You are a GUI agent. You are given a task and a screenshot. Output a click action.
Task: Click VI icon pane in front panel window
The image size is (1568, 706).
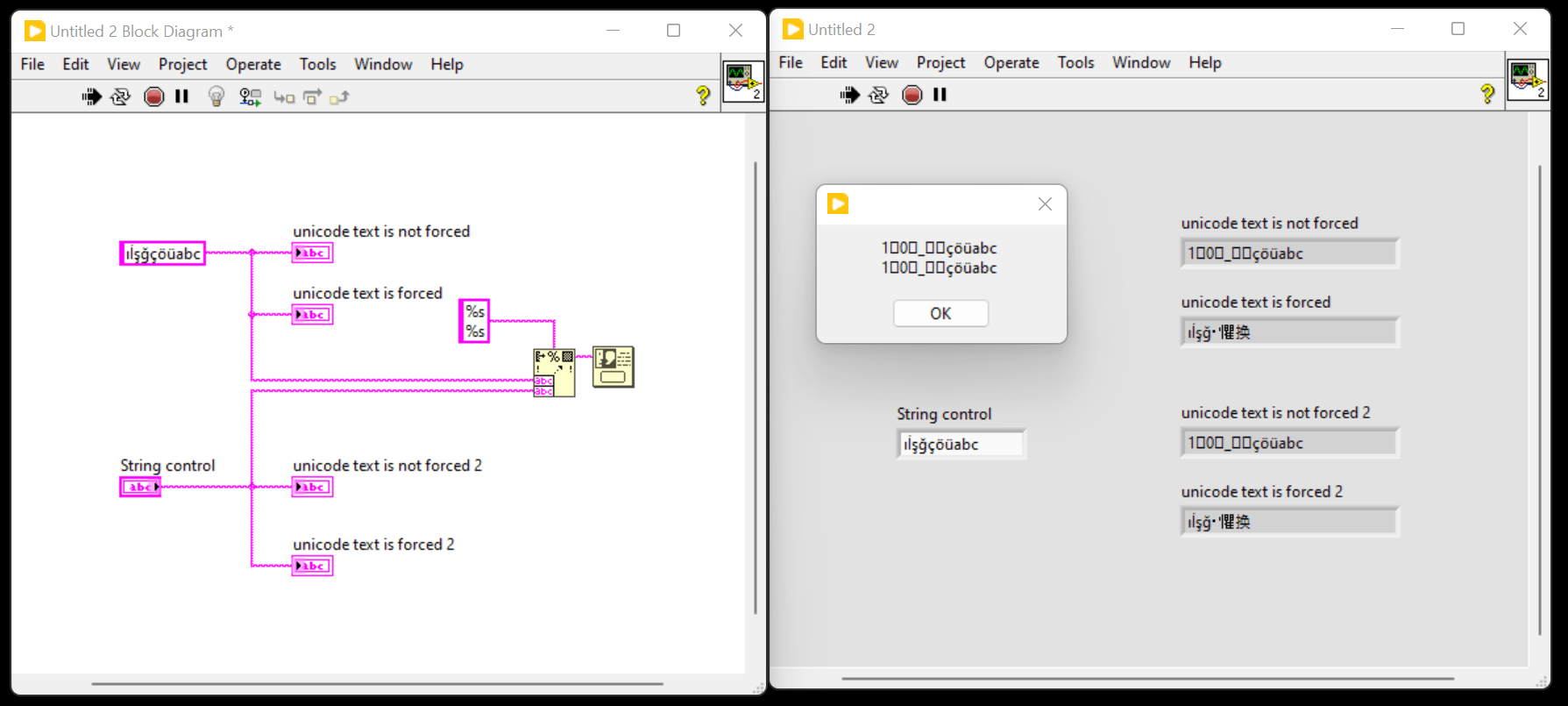pos(1528,81)
